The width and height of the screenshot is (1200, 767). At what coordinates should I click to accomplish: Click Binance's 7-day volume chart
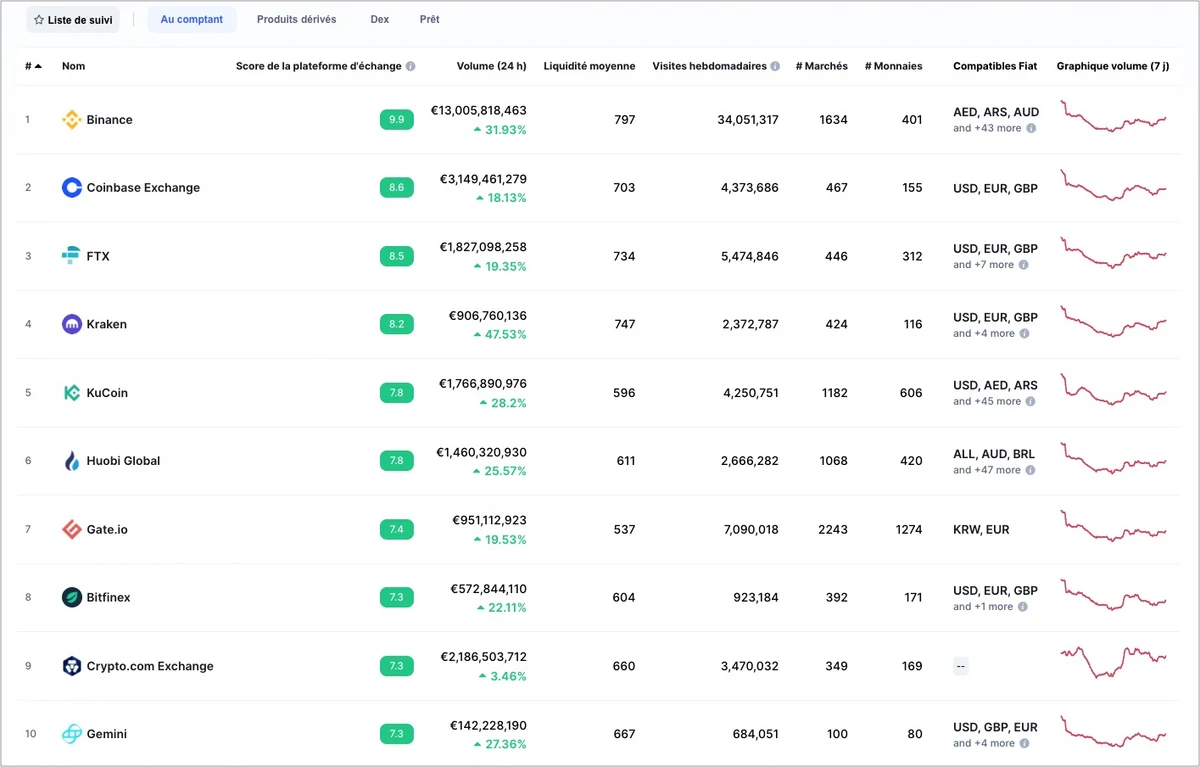click(1114, 116)
